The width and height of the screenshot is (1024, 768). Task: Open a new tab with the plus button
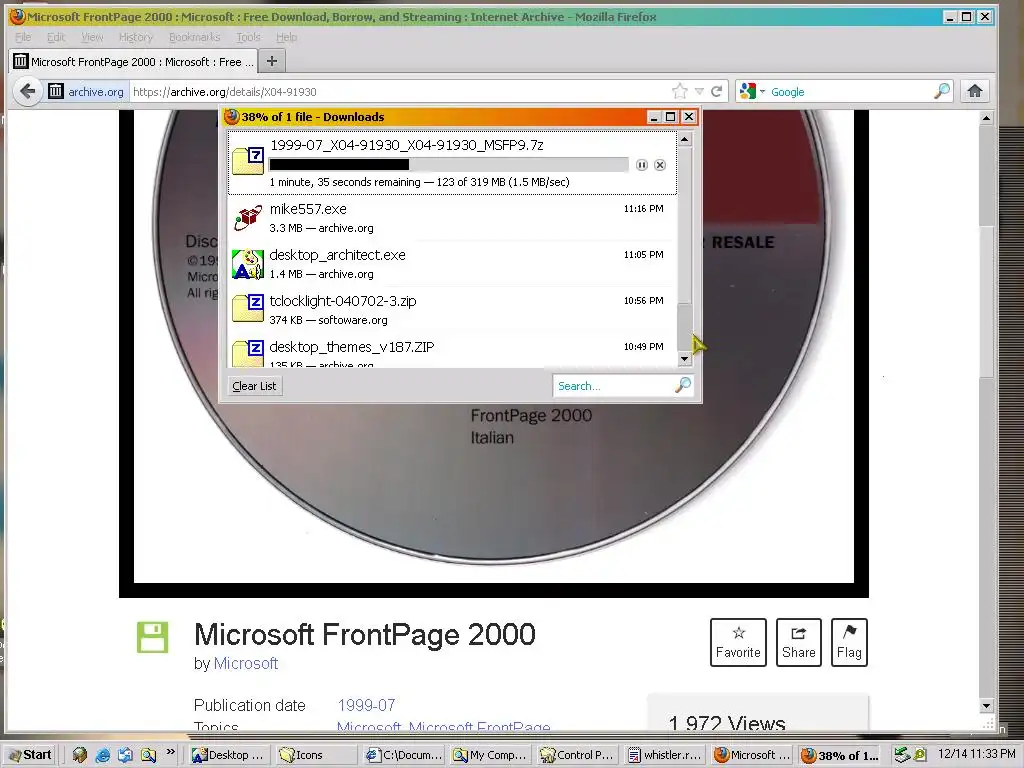tap(272, 61)
